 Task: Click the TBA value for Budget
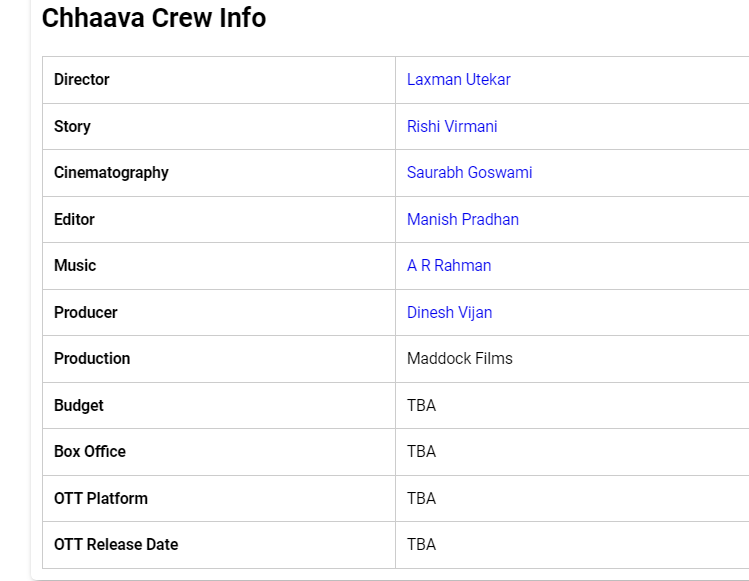click(x=421, y=405)
